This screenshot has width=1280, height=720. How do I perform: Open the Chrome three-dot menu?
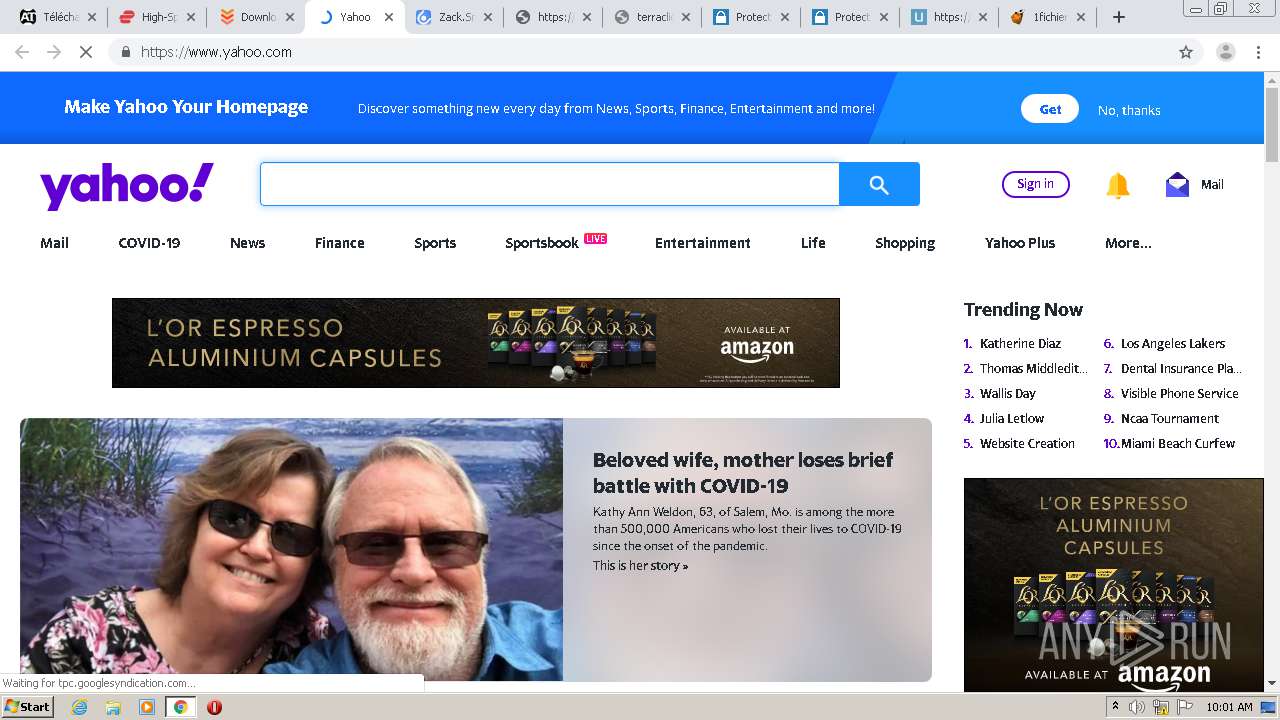coord(1259,52)
